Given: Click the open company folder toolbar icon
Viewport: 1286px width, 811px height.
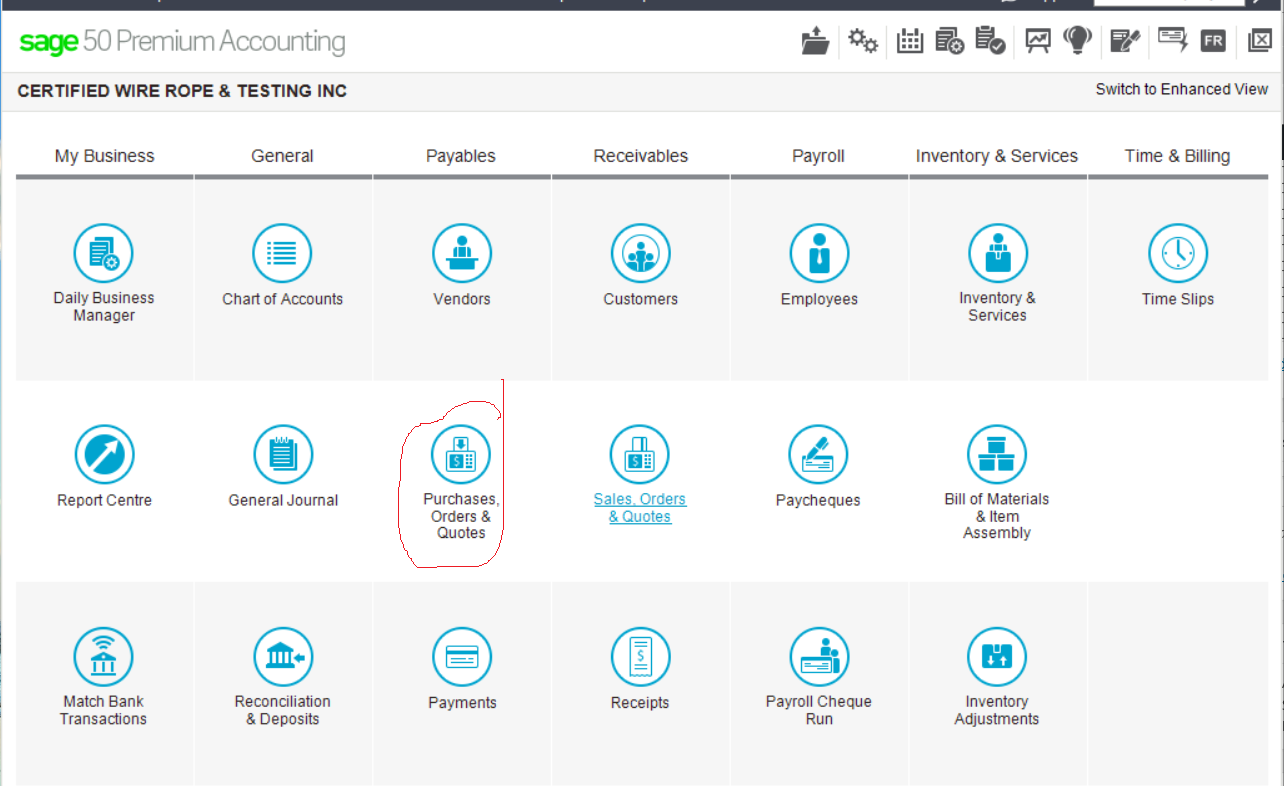Looking at the screenshot, I should (815, 41).
